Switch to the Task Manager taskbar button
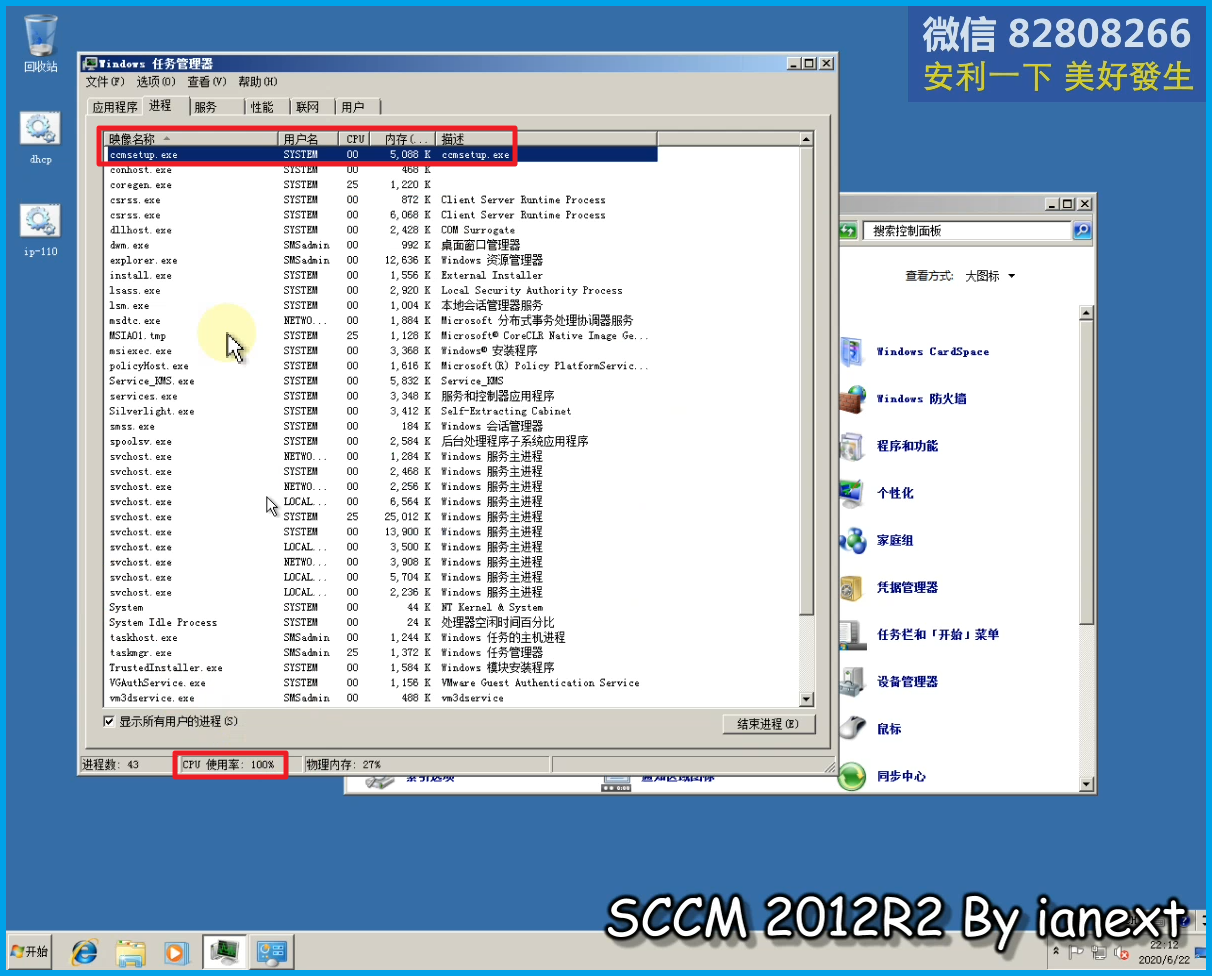Screen dimensions: 1212x976 click(224, 951)
